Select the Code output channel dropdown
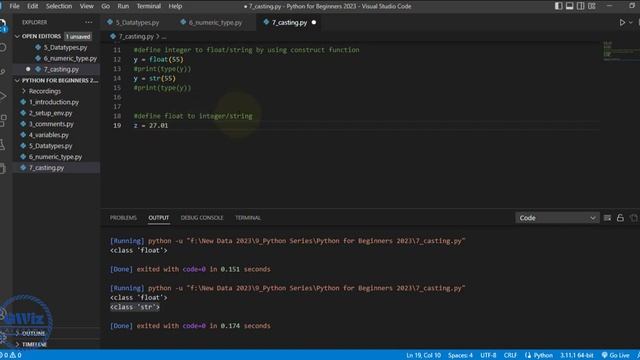640x360 pixels. point(557,218)
